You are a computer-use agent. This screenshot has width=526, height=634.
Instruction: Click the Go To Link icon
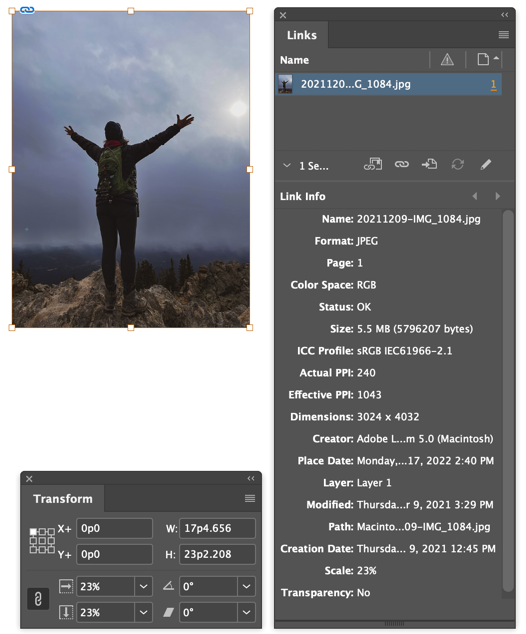click(x=429, y=164)
